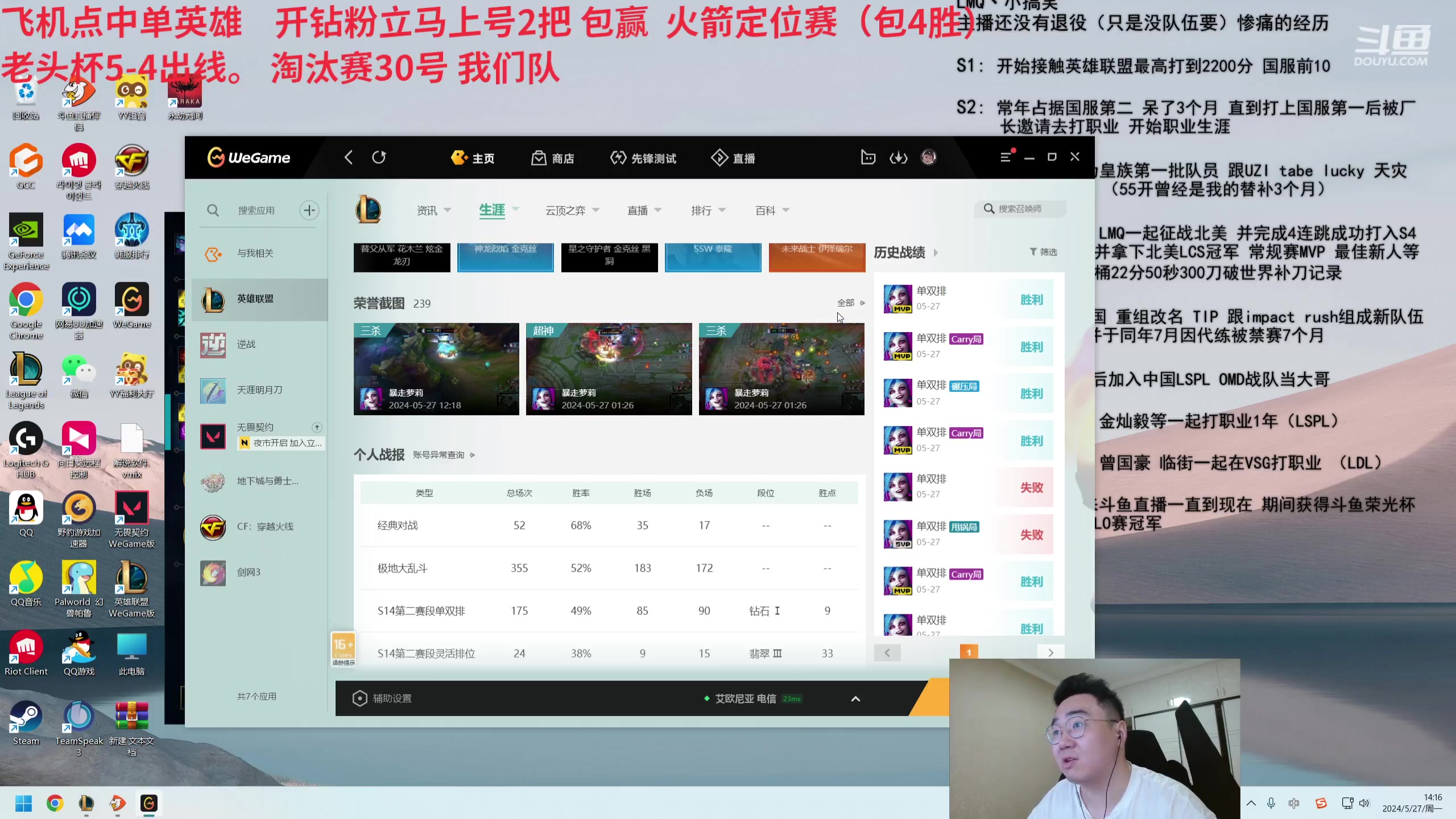Click the WeGame back navigation arrow
1456x819 pixels.
[x=349, y=158]
